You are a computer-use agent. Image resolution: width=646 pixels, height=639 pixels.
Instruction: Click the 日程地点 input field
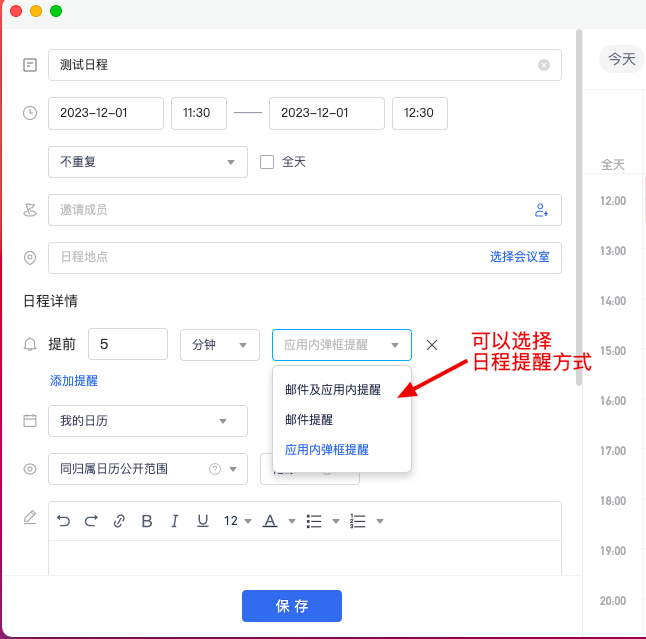pos(305,258)
